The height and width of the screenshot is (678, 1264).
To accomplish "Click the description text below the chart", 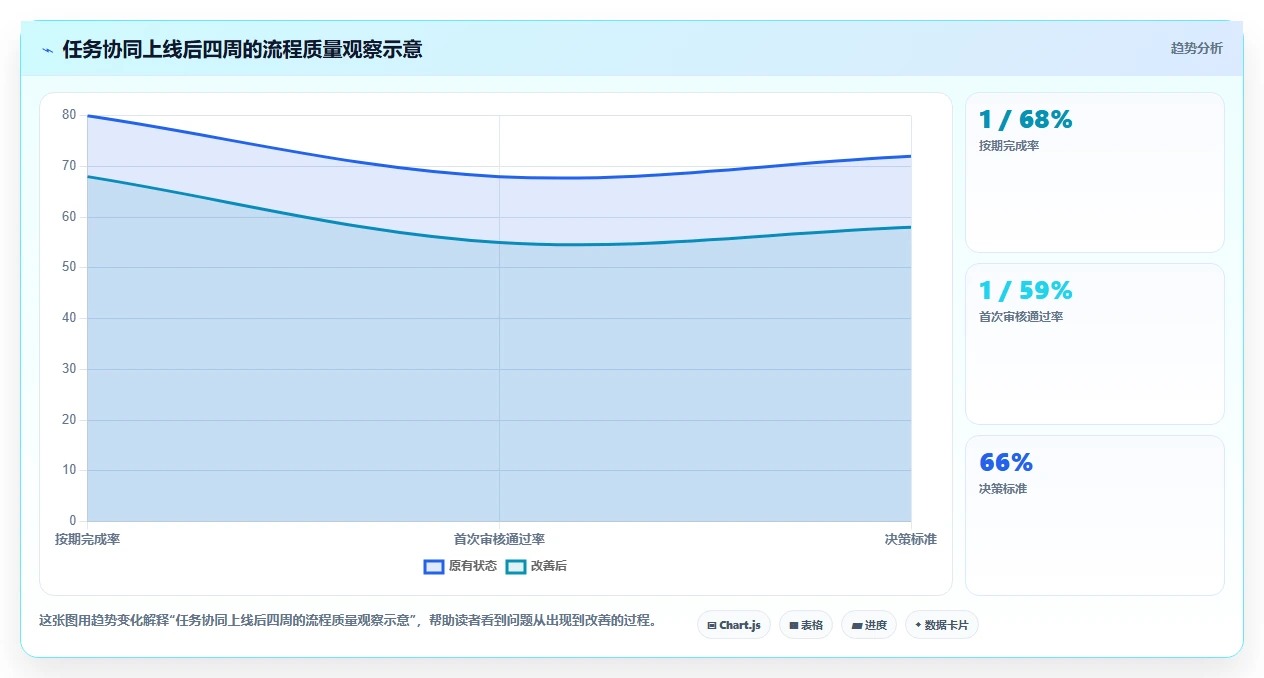I will pyautogui.click(x=348, y=620).
